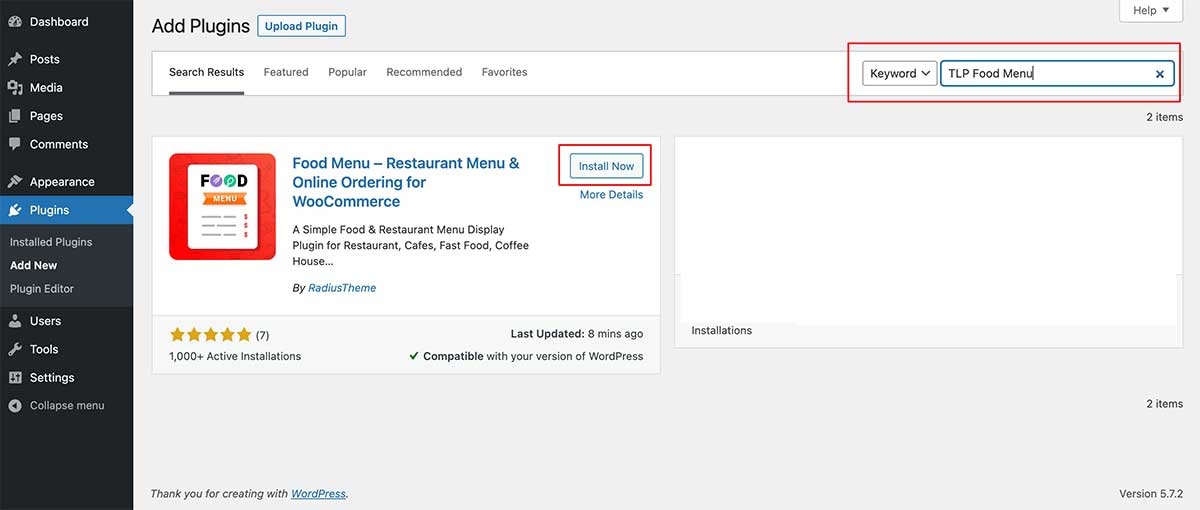Click the Compatible checkmark icon
Screen dimensions: 1200x510
tap(414, 356)
